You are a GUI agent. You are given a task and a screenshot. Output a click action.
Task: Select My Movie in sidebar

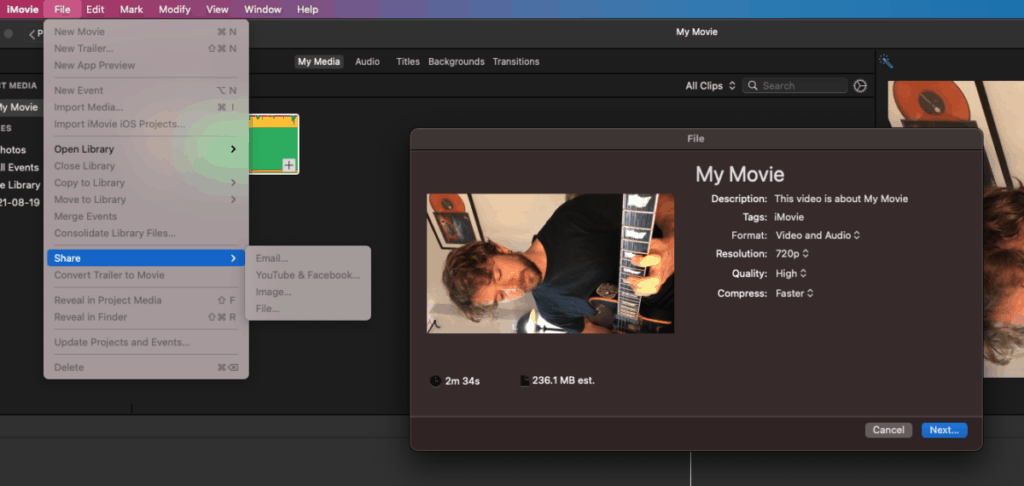[x=20, y=107]
